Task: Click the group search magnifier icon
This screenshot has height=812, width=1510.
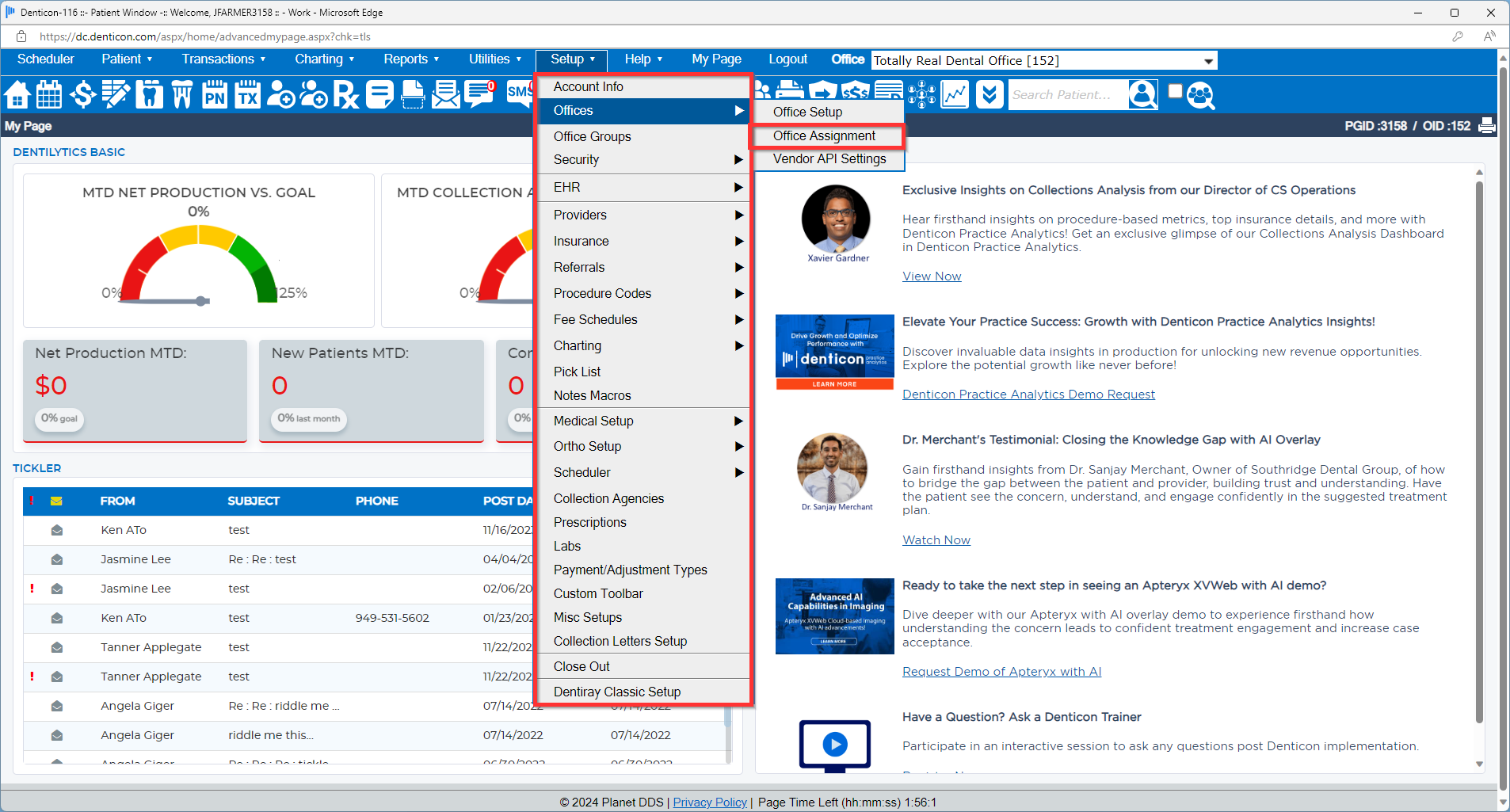Action: (x=1201, y=95)
